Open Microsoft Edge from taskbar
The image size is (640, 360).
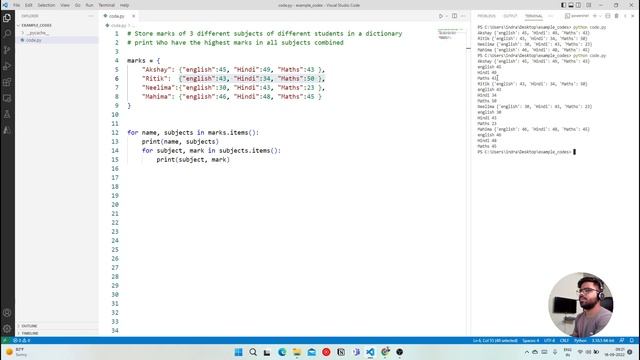(x=282, y=352)
